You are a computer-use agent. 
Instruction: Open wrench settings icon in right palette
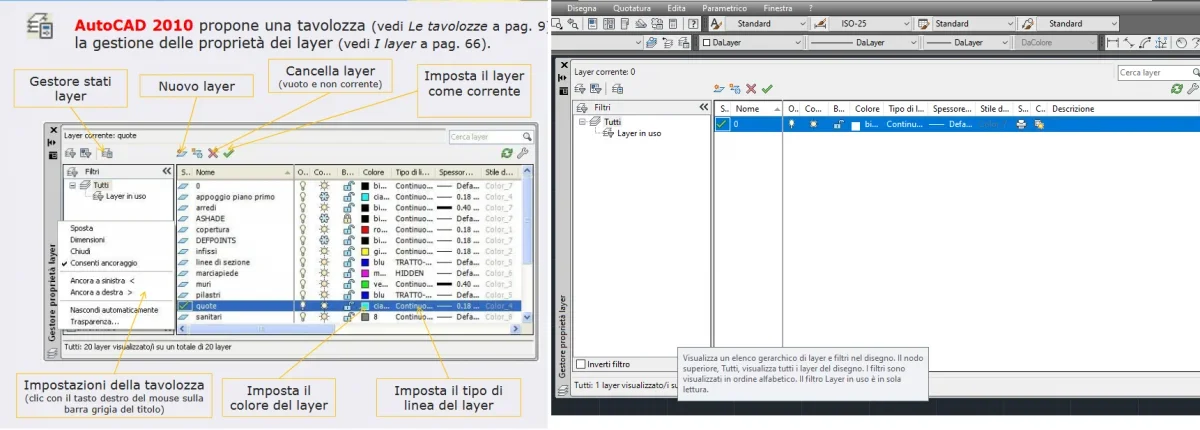tap(1193, 89)
